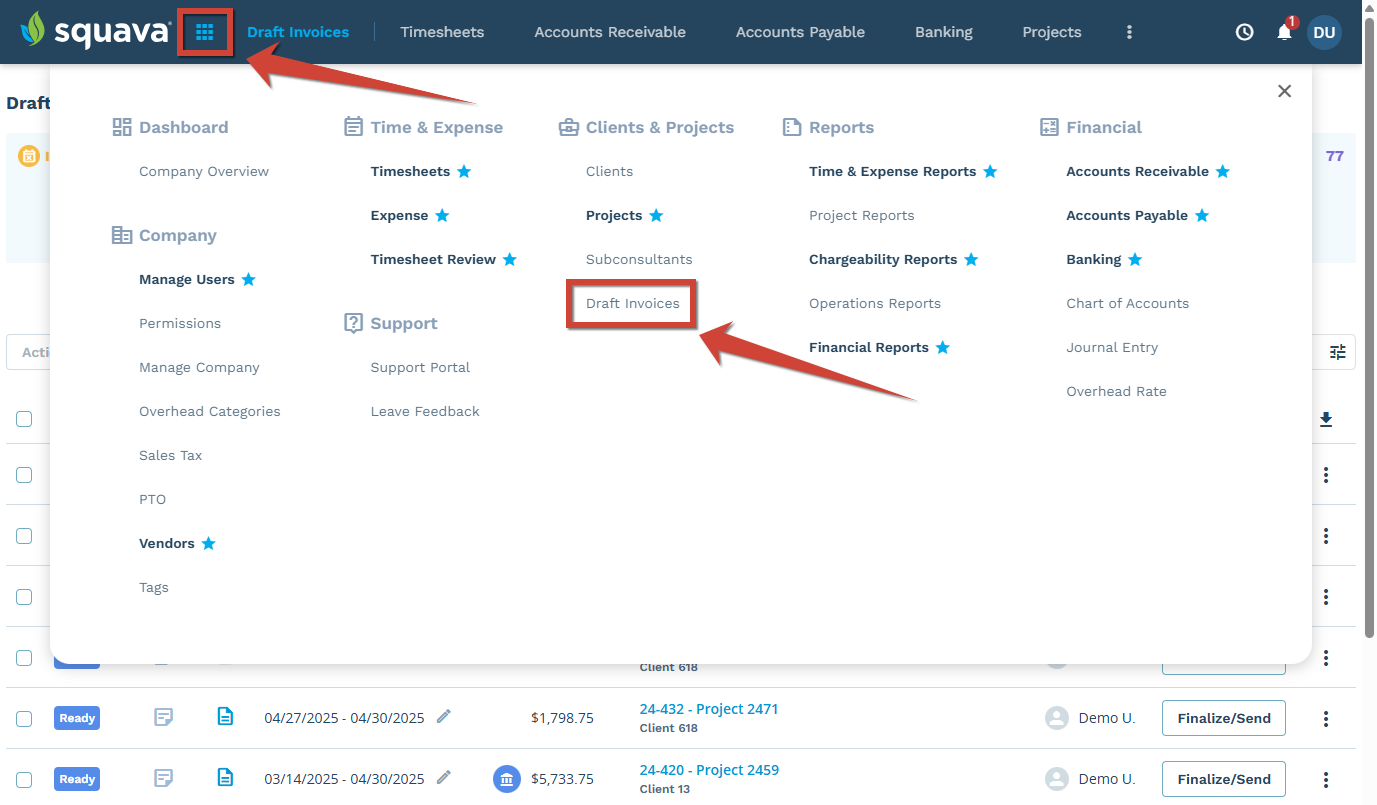
Task: Open Overhead Rate menu entry
Action: 1117,391
